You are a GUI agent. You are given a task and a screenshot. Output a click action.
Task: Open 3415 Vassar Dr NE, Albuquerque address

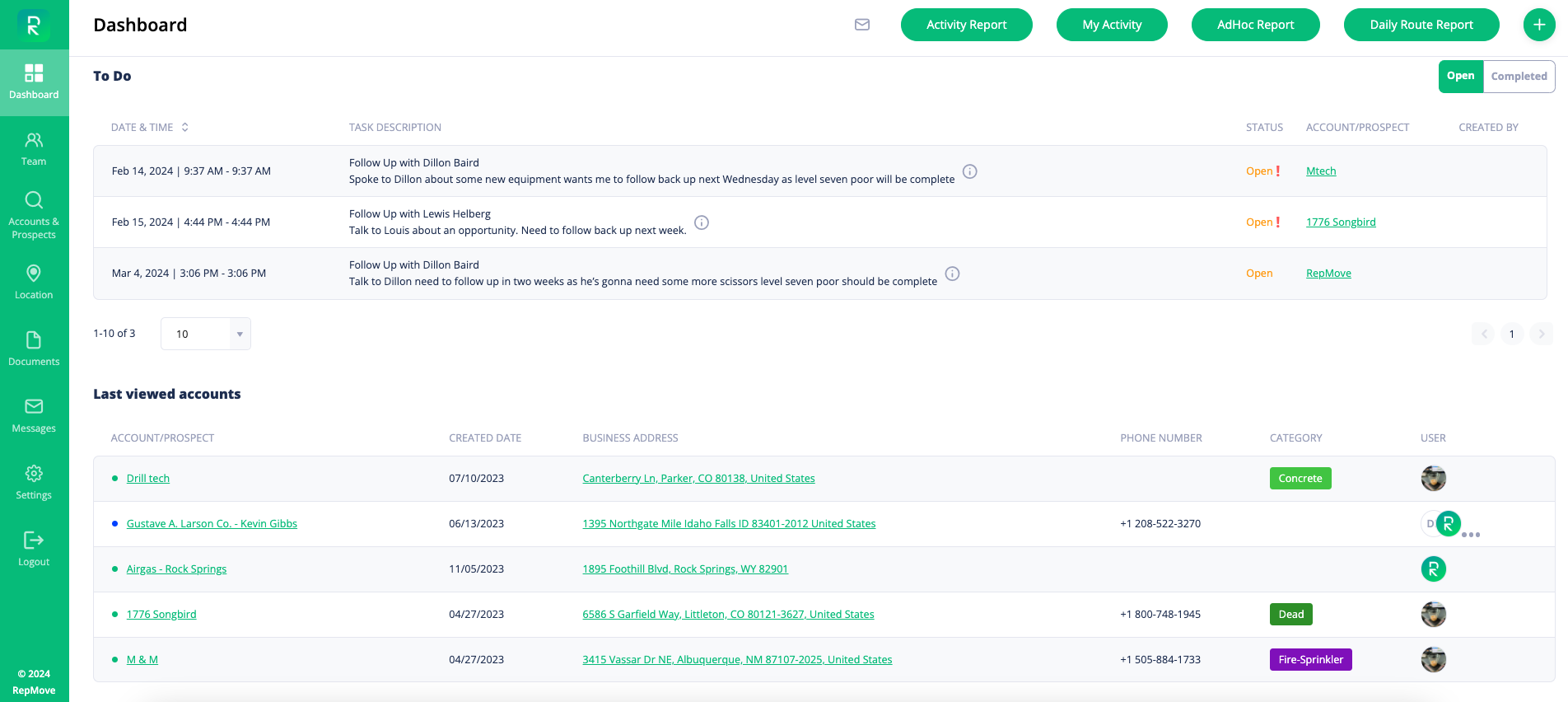pyautogui.click(x=737, y=660)
